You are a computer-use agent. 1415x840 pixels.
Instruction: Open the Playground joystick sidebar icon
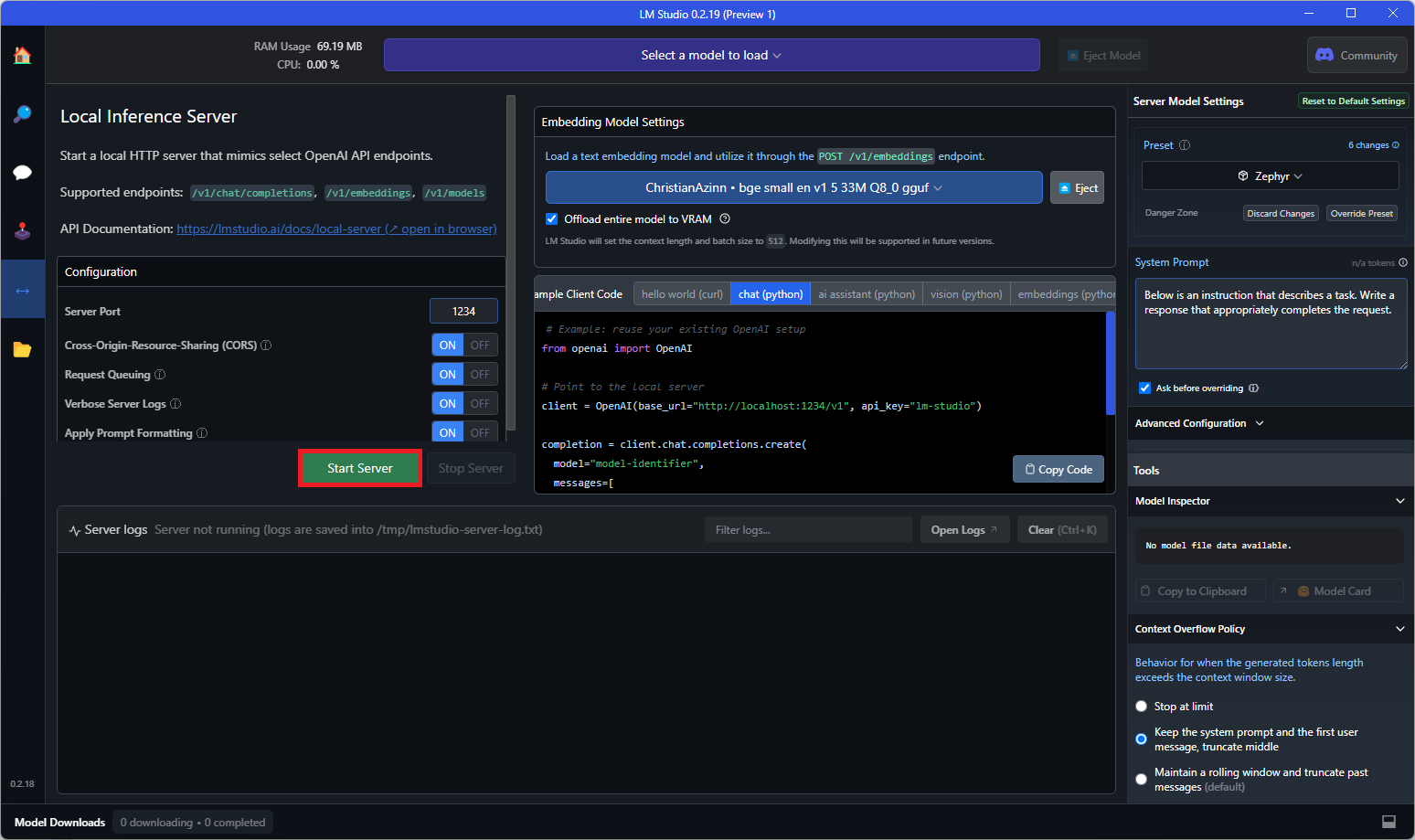point(22,231)
